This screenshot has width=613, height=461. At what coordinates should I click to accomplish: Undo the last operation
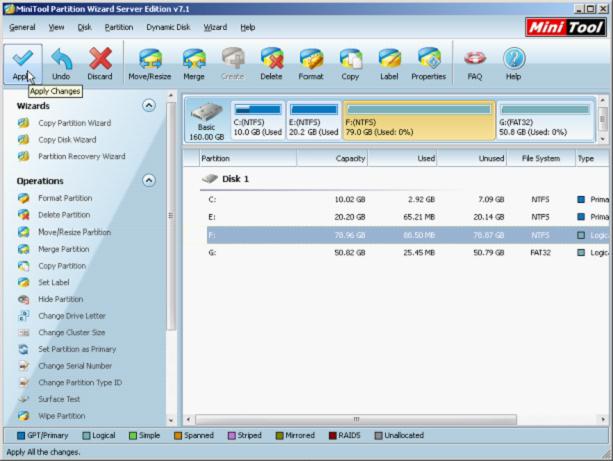coord(61,65)
